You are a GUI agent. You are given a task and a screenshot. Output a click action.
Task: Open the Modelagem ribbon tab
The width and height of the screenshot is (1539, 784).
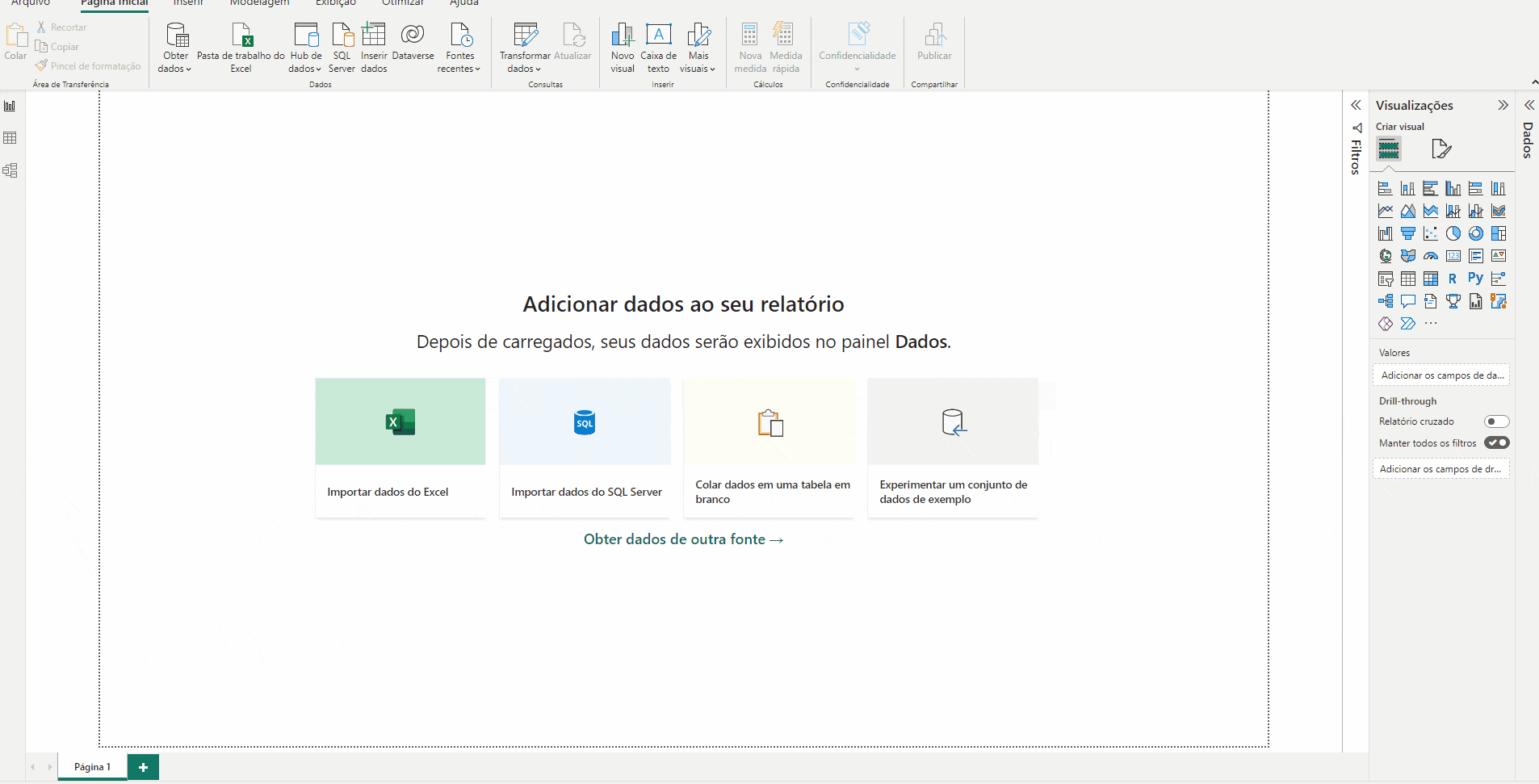pos(259,3)
